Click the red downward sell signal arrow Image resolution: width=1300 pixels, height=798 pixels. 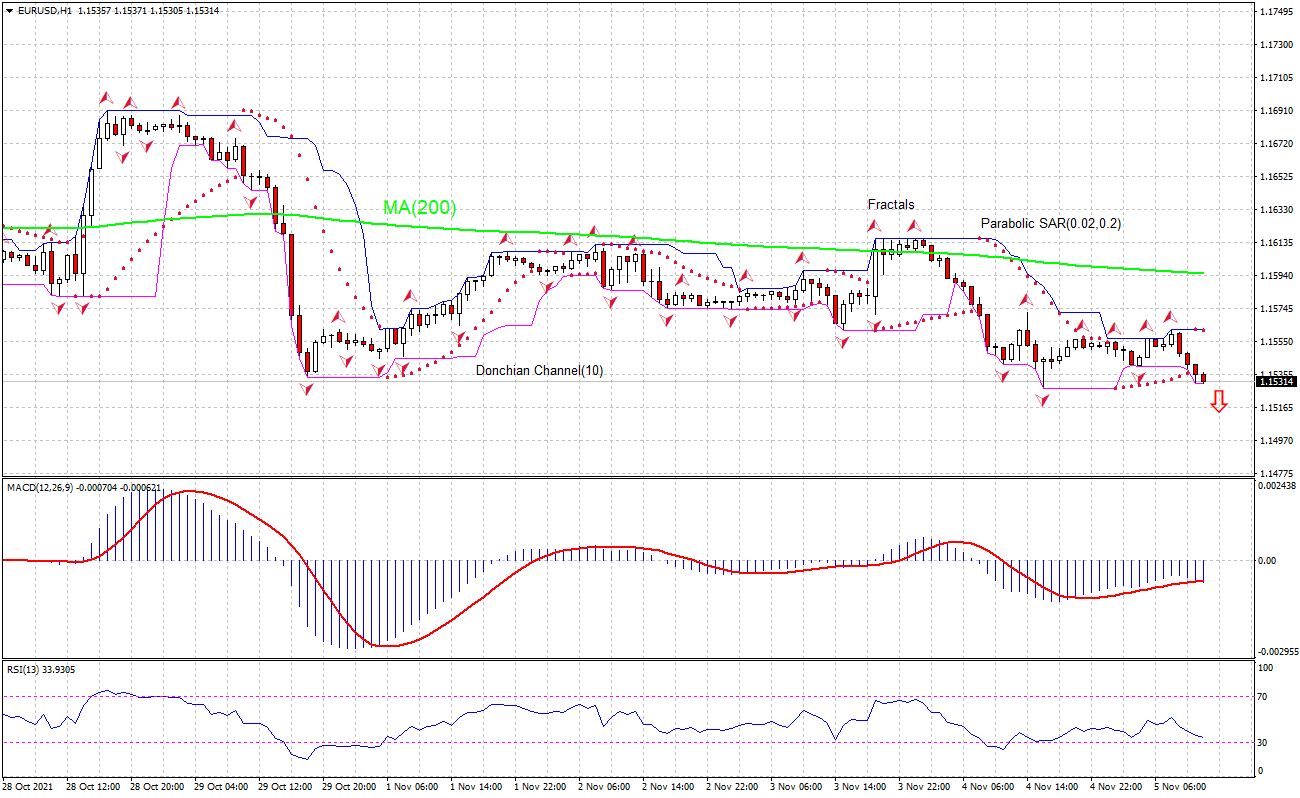[1220, 403]
